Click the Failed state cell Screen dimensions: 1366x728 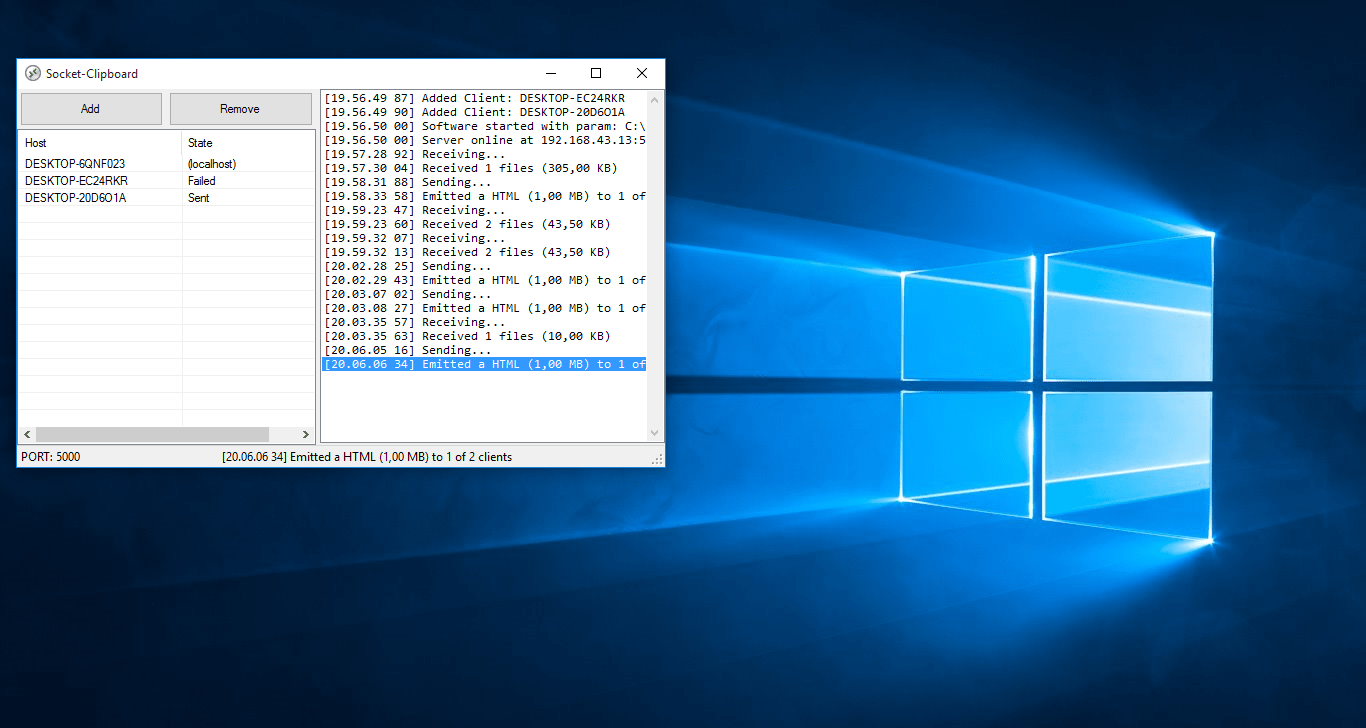point(202,181)
